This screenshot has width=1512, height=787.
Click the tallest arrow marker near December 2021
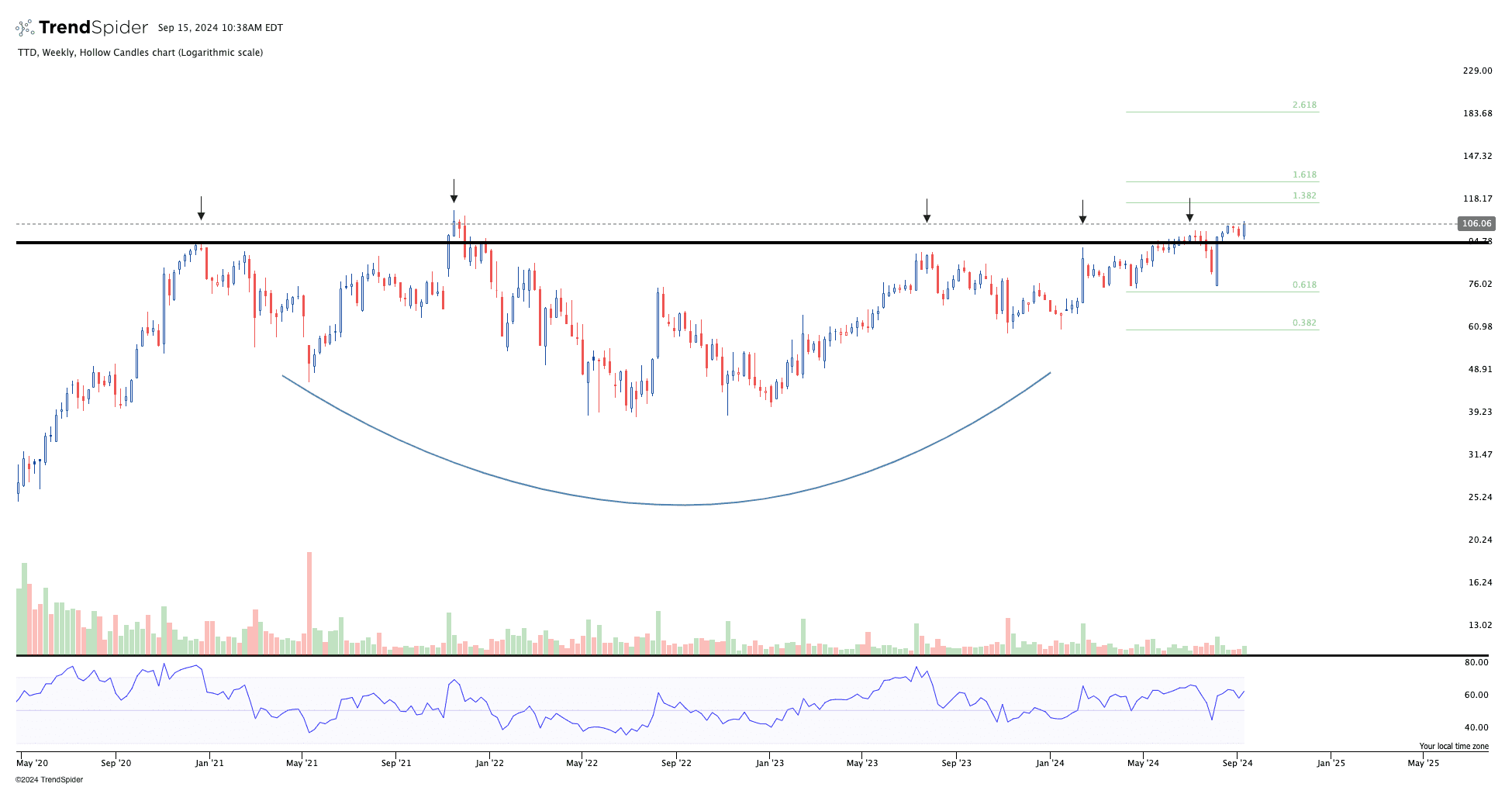(x=454, y=192)
